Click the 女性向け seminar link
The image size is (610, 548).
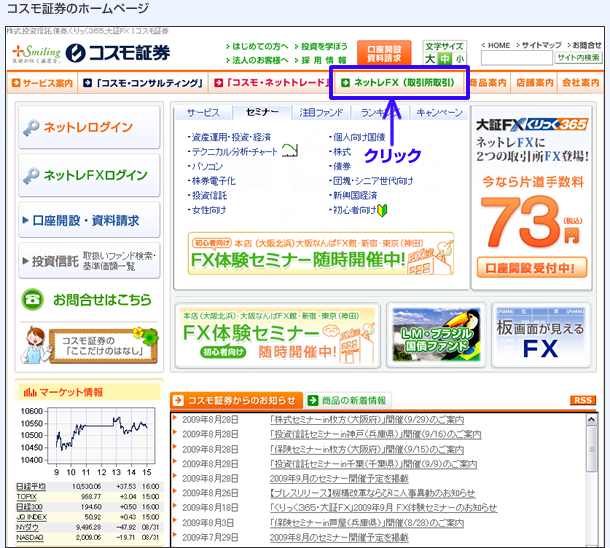pyautogui.click(x=207, y=210)
